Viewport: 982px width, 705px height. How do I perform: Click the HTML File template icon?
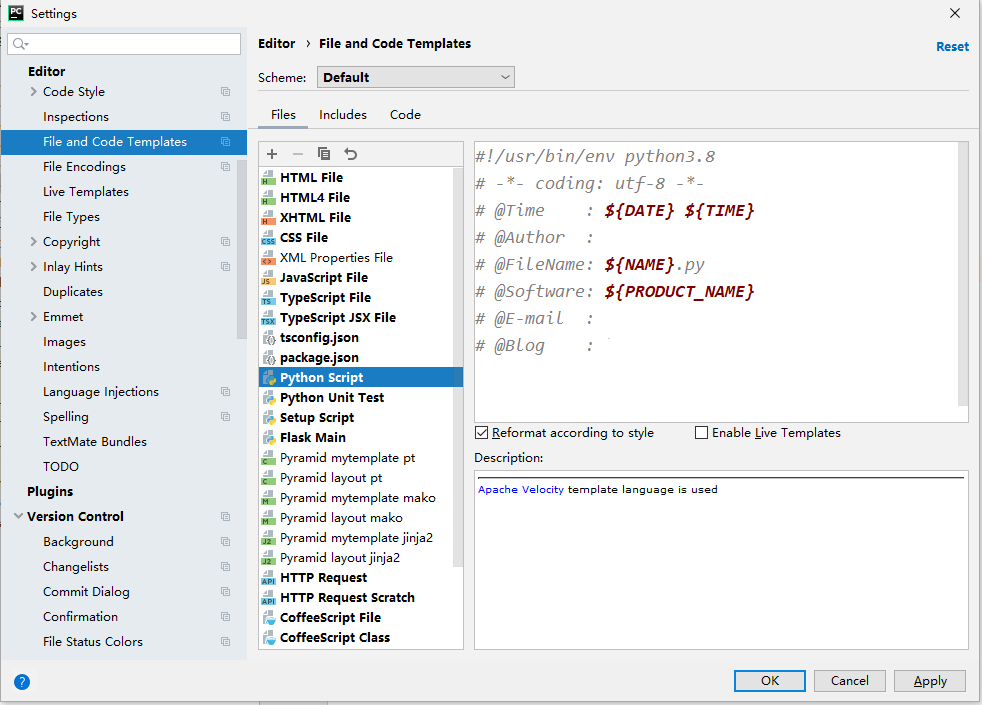pyautogui.click(x=268, y=178)
